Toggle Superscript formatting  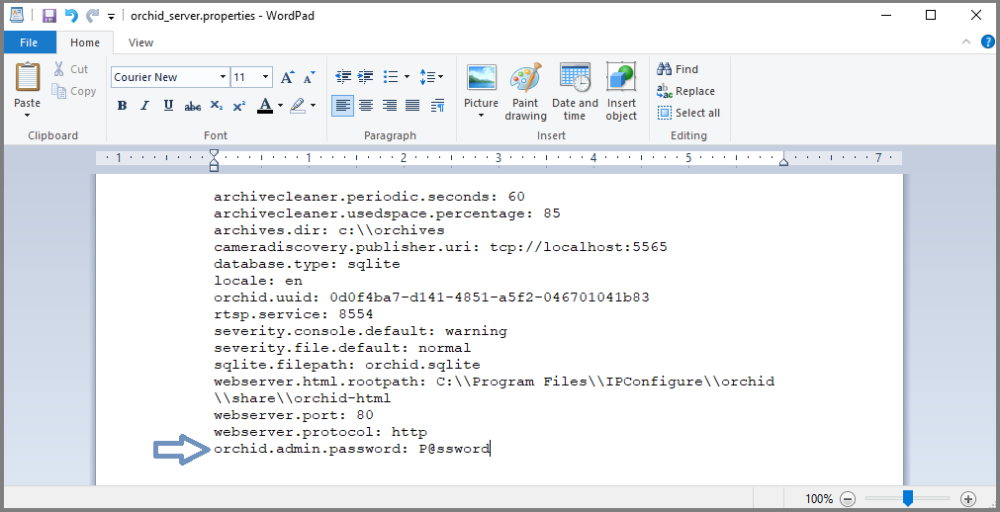[239, 106]
